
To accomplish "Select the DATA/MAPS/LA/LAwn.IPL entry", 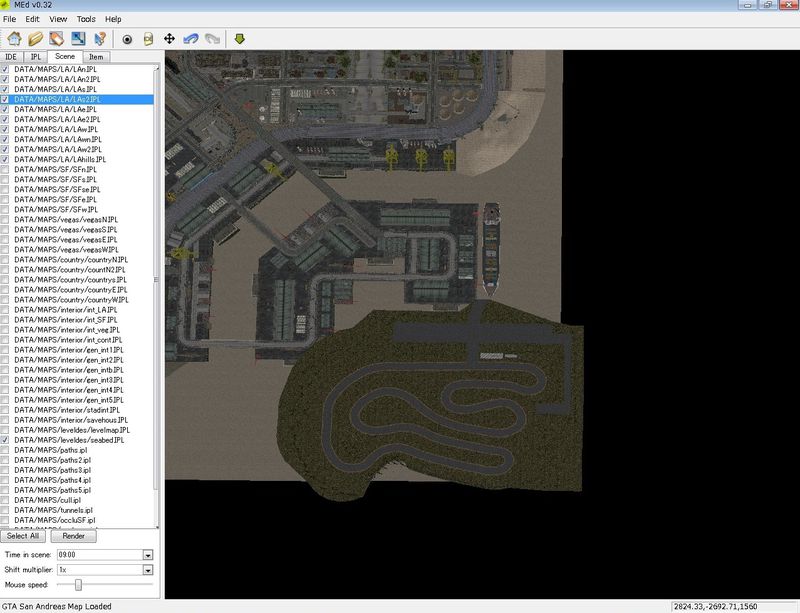I will pyautogui.click(x=58, y=139).
